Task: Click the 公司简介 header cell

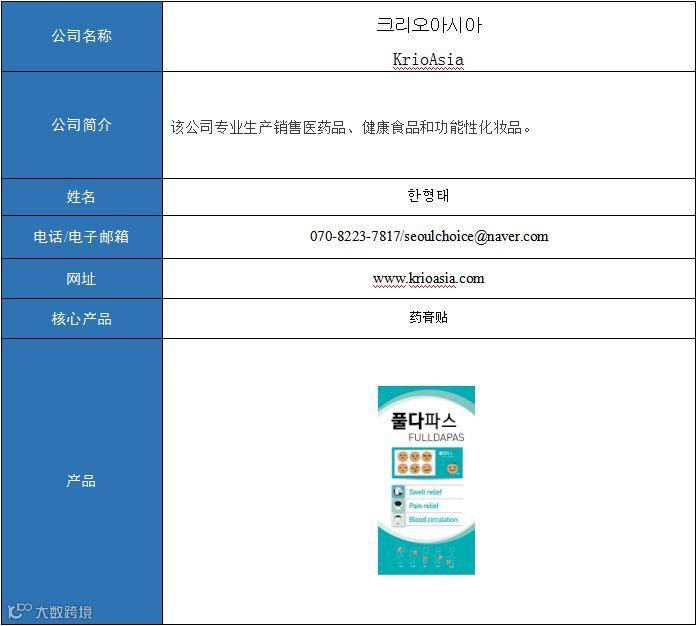Action: [82, 125]
